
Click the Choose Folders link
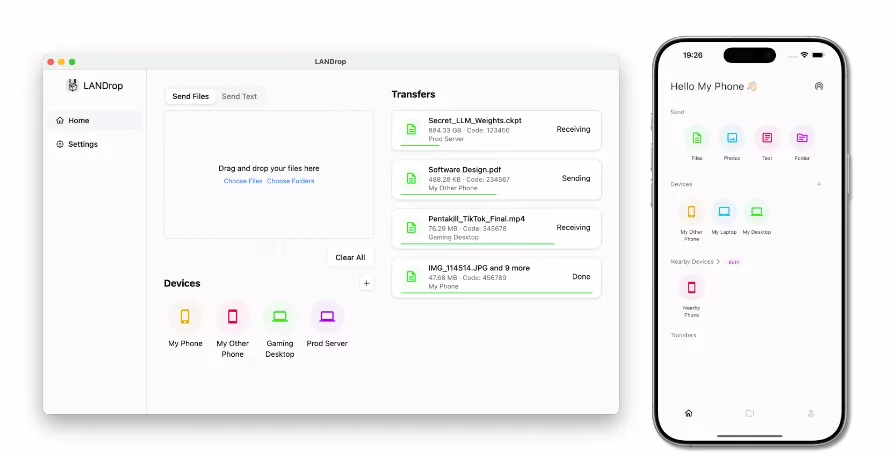click(x=291, y=181)
